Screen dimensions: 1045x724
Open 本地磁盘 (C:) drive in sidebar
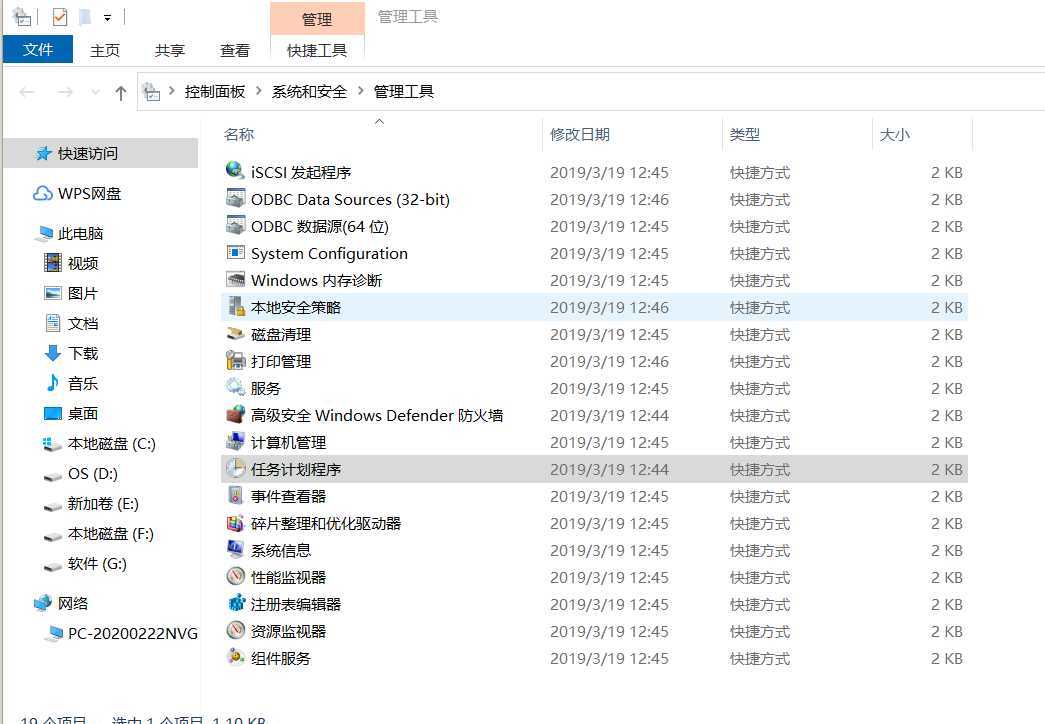pyautogui.click(x=111, y=443)
